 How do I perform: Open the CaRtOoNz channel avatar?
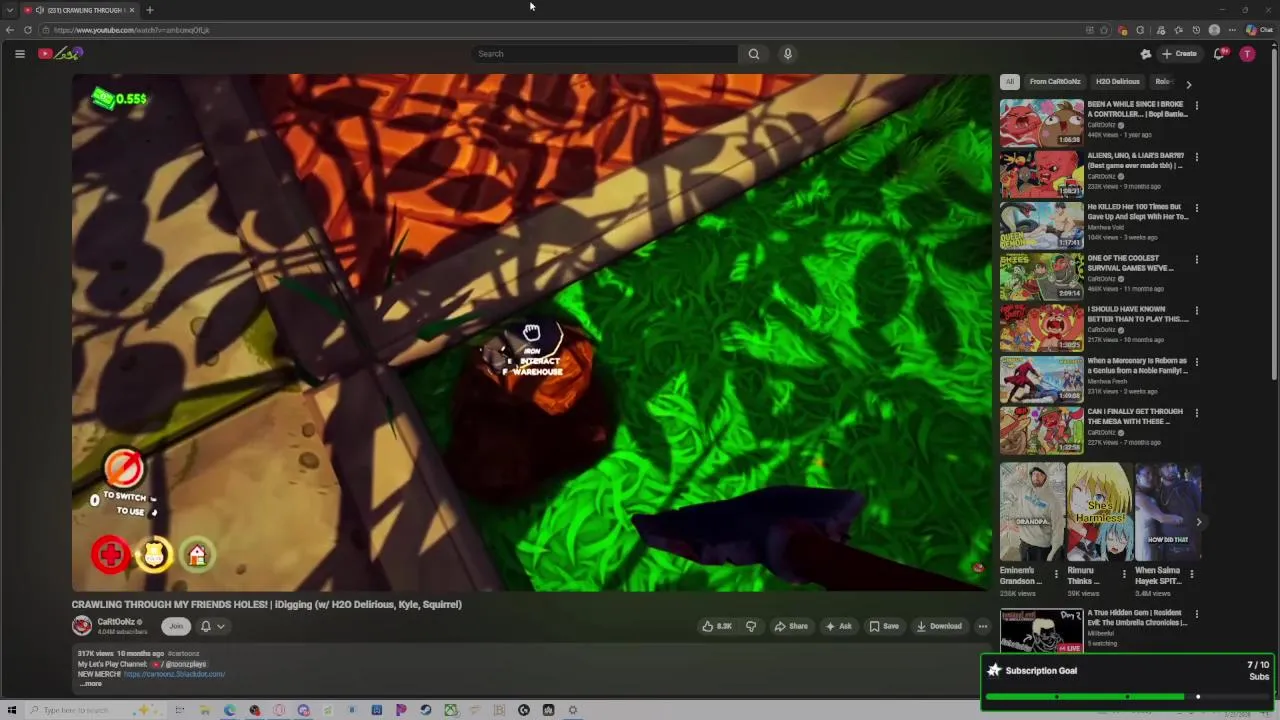click(82, 626)
